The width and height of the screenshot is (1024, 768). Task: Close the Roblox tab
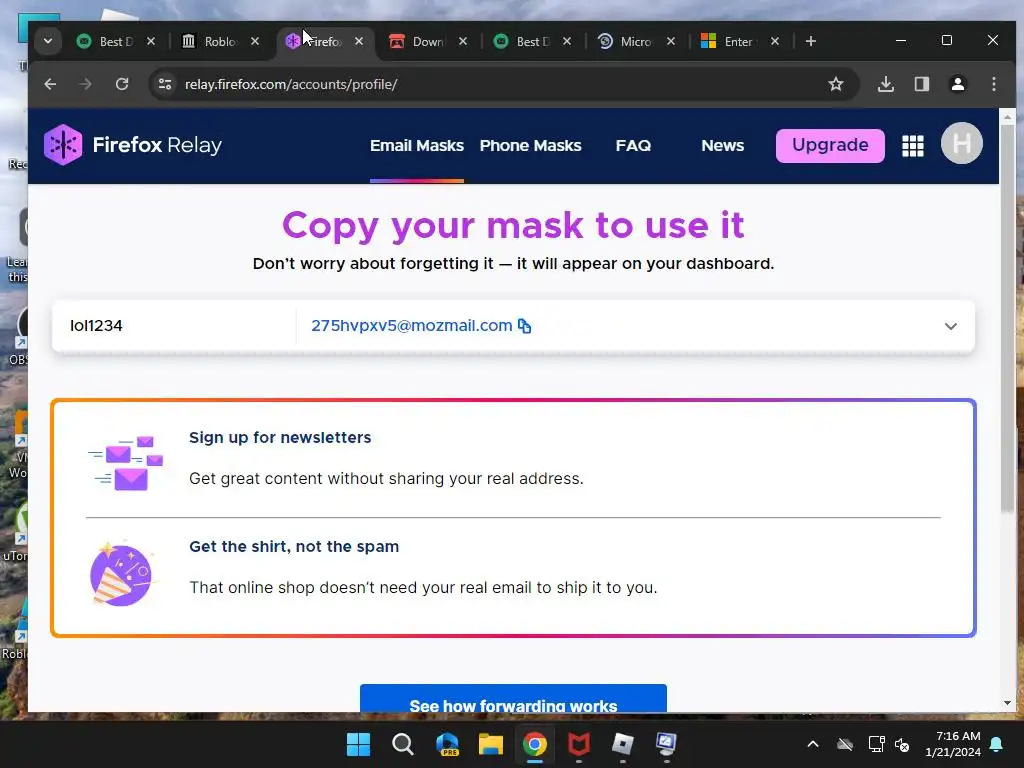coord(255,41)
